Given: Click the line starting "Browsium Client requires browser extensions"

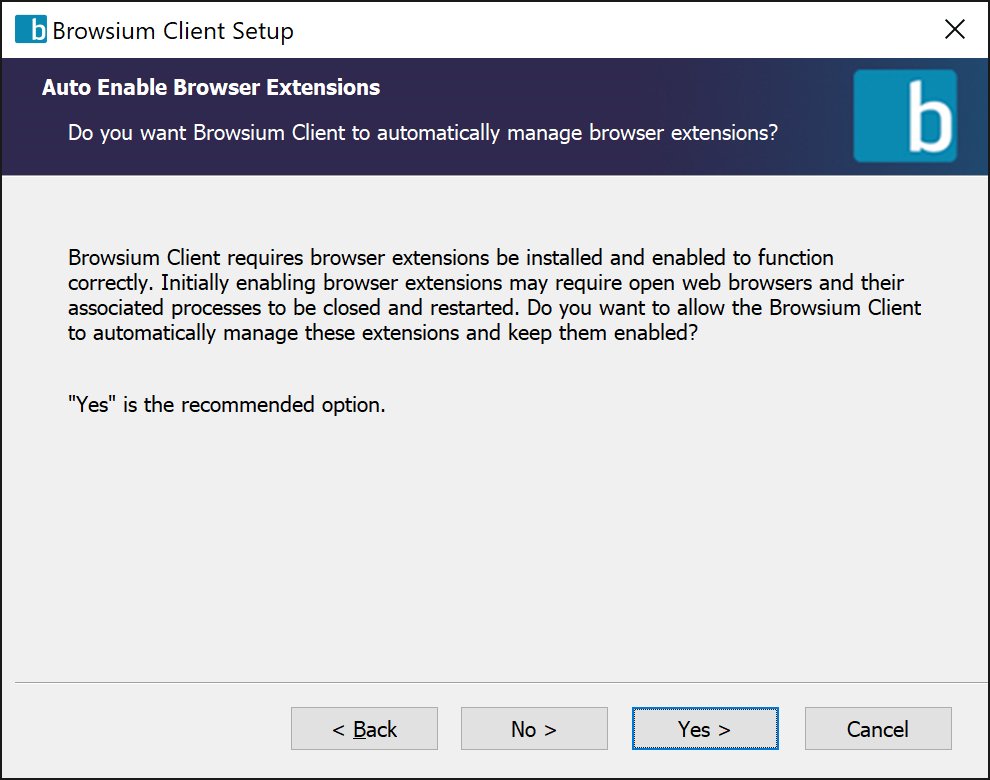Looking at the screenshot, I should (450, 258).
